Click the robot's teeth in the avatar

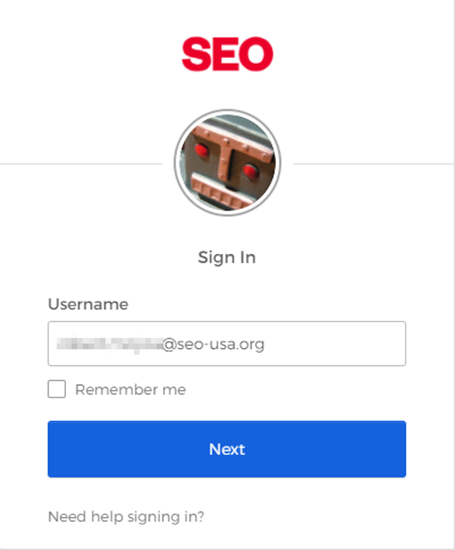221,194
